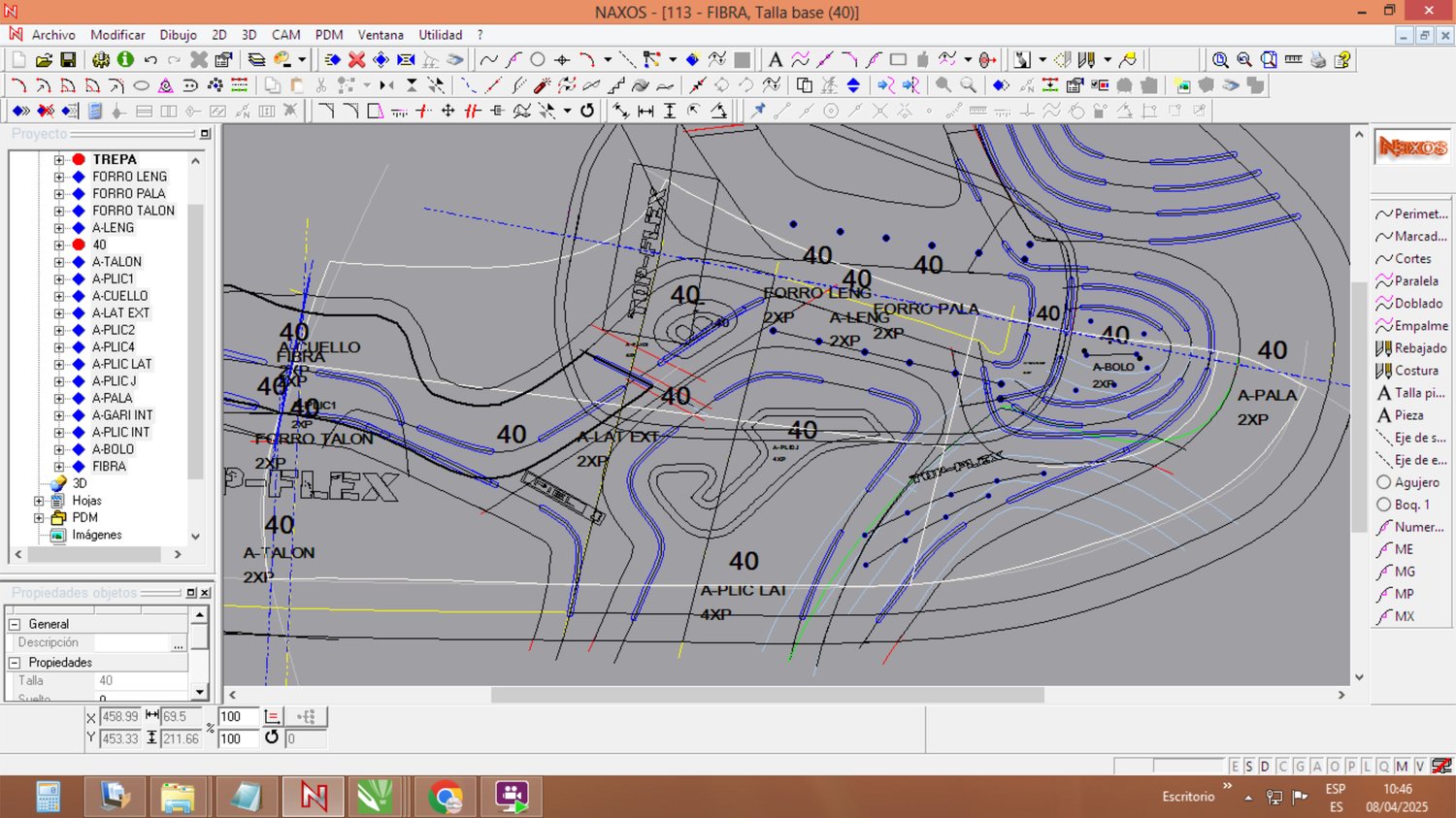This screenshot has width=1456, height=818.
Task: Open the help question mark icon
Action: point(1342,60)
